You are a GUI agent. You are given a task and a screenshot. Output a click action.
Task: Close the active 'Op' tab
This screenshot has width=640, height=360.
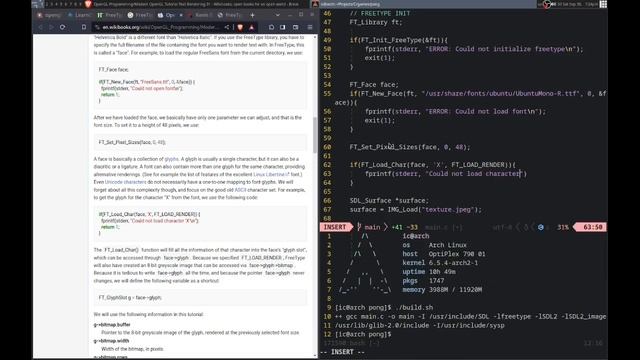click(x=181, y=15)
